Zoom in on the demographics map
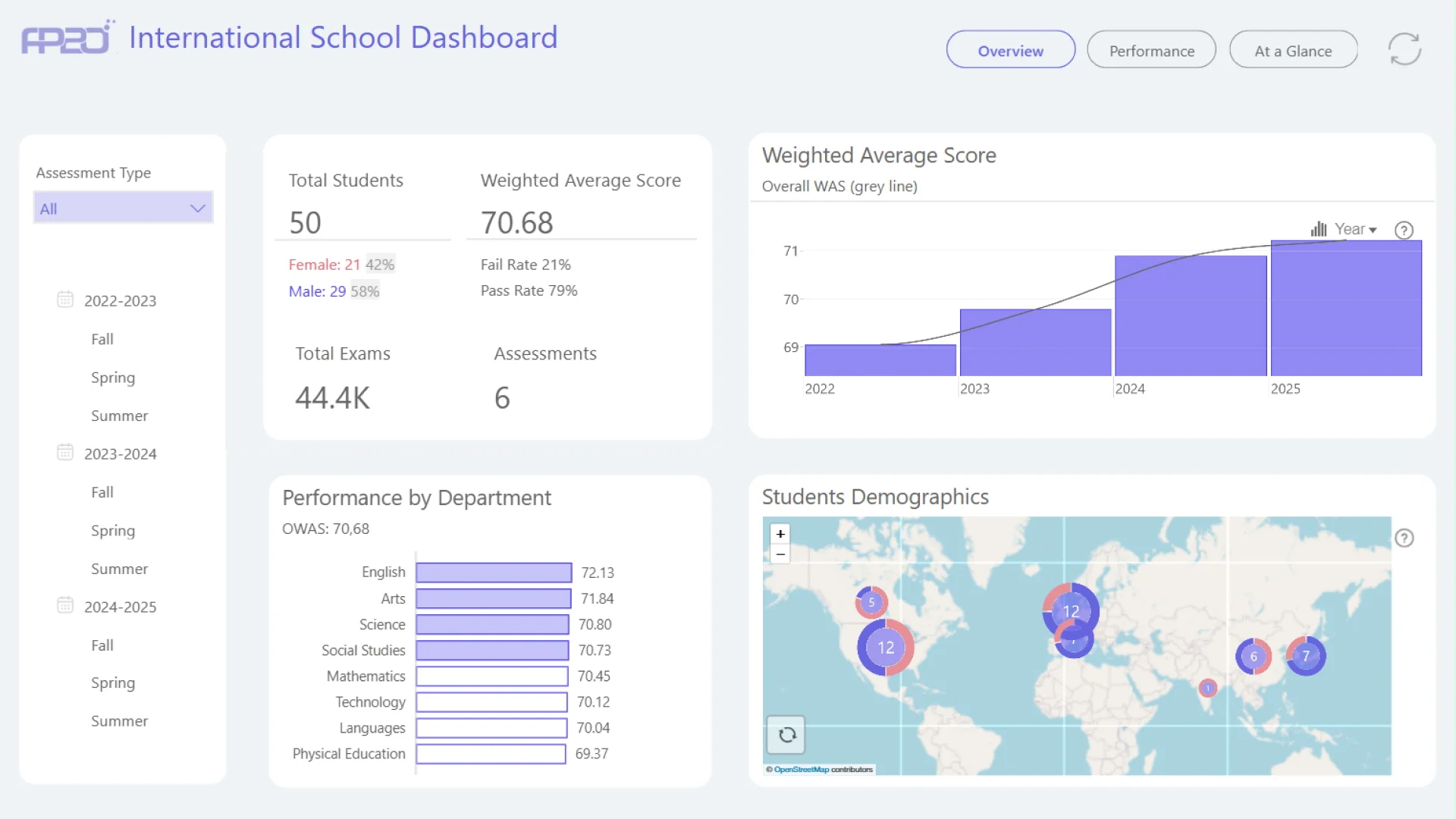Screen dimensions: 1456x819 780,534
